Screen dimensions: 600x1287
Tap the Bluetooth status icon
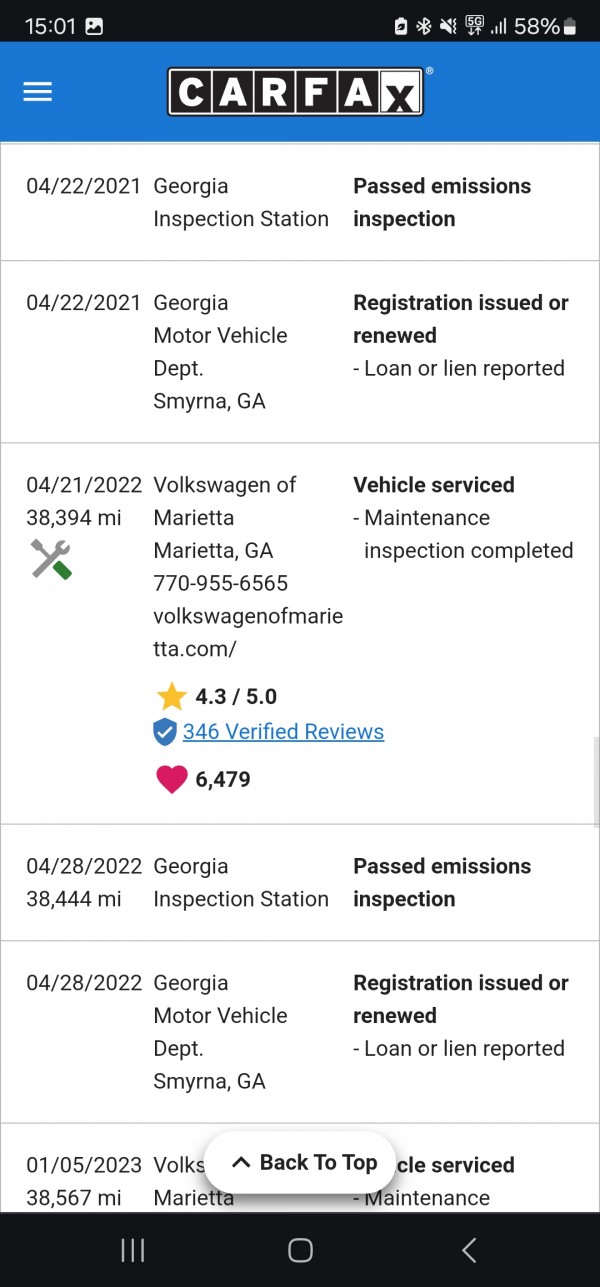[x=424, y=27]
